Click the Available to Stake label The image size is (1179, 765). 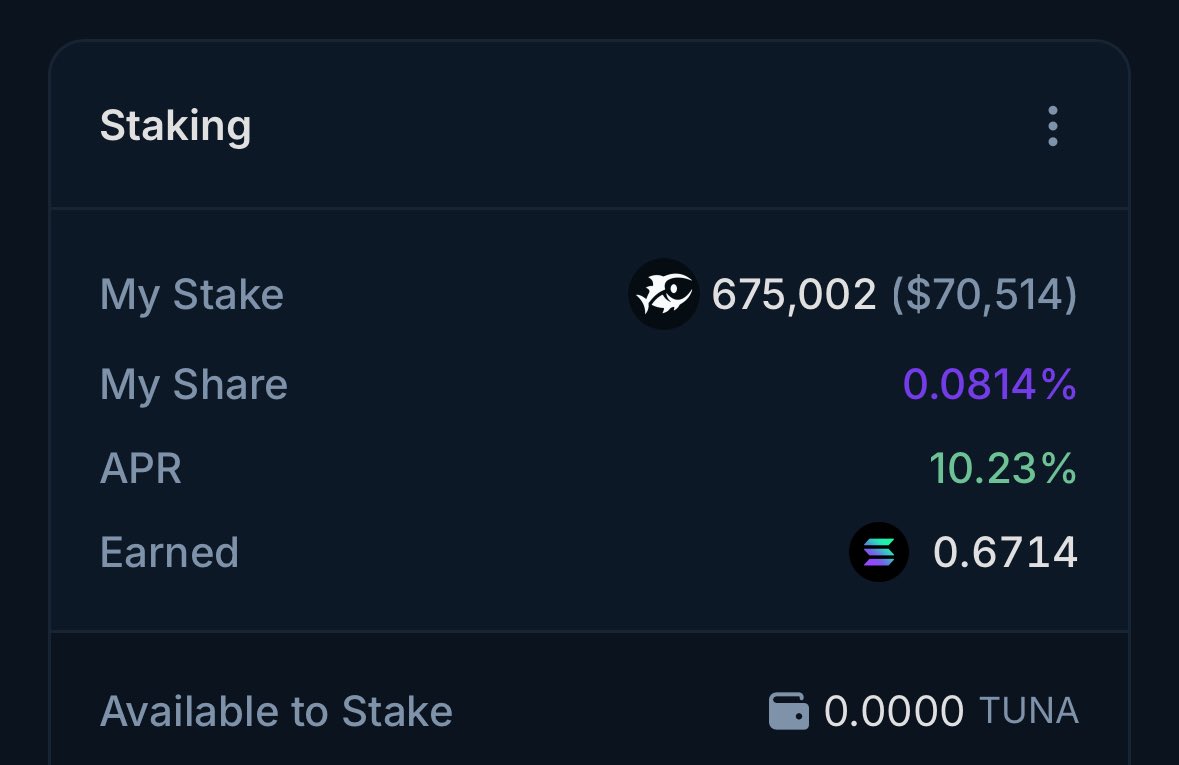(276, 712)
